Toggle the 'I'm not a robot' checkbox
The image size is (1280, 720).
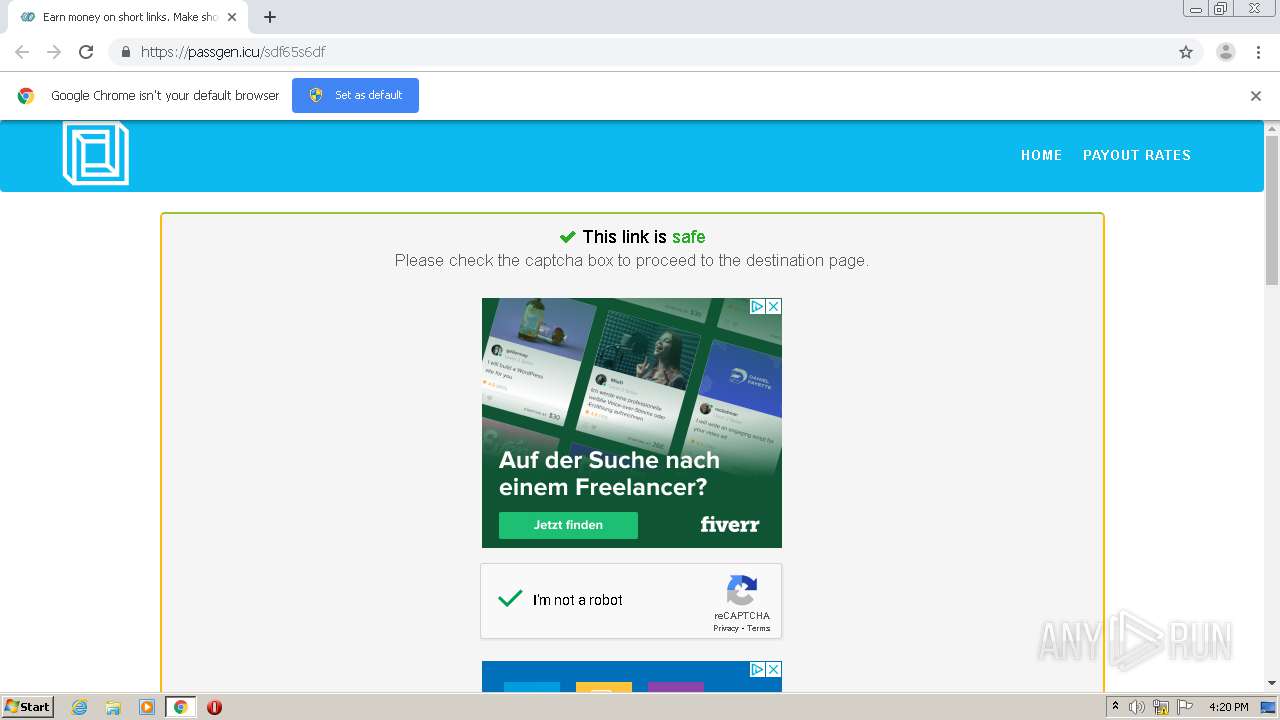pyautogui.click(x=510, y=599)
